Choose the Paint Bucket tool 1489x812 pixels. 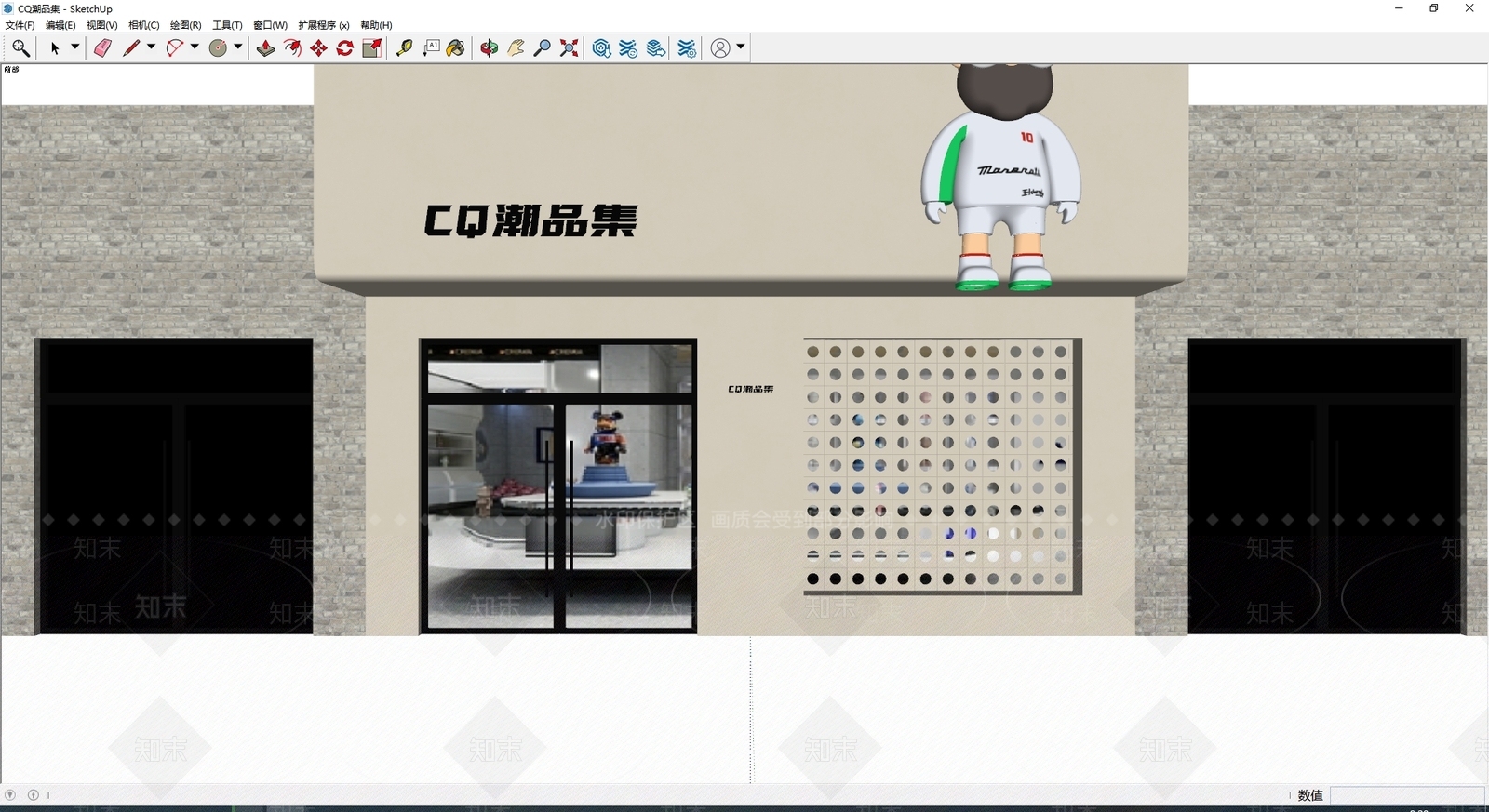tap(456, 48)
